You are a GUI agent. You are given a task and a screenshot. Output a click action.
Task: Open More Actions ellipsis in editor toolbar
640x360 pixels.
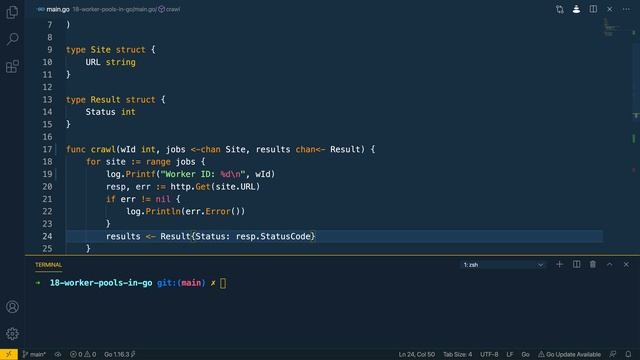coord(626,9)
